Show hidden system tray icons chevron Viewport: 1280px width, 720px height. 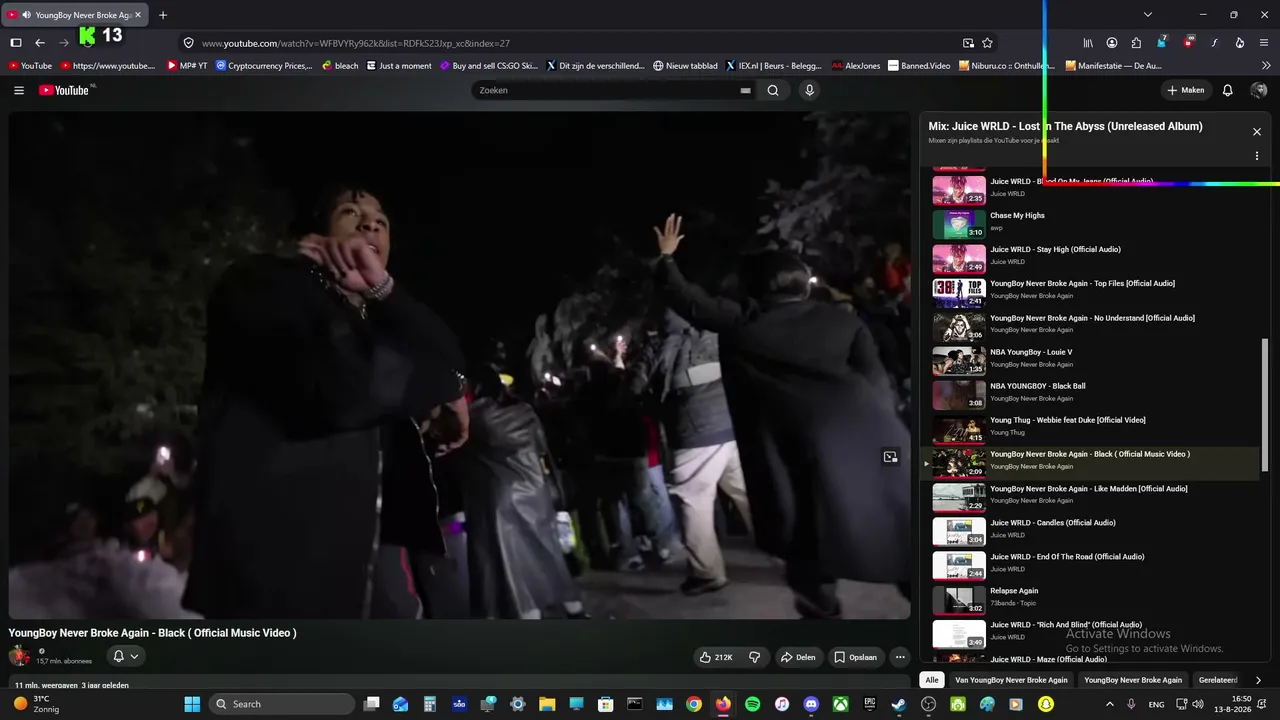coord(1109,704)
